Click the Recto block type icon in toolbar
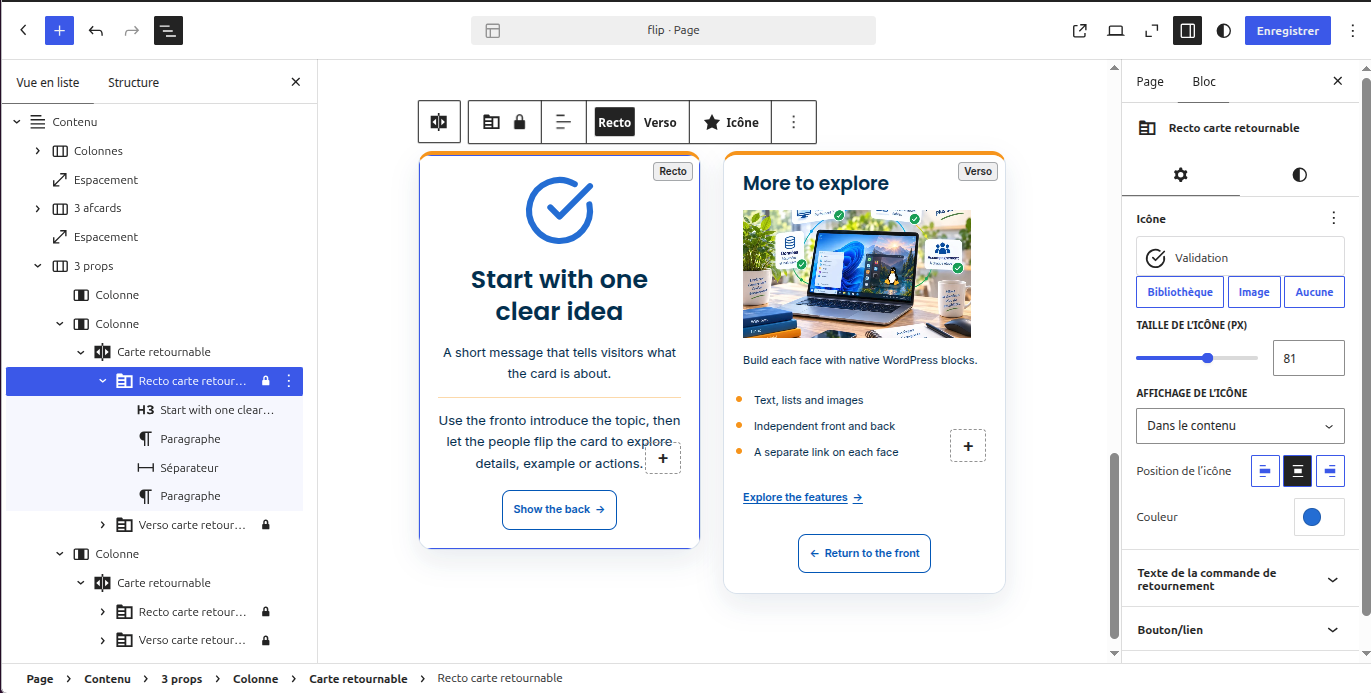This screenshot has width=1371, height=693. click(491, 122)
